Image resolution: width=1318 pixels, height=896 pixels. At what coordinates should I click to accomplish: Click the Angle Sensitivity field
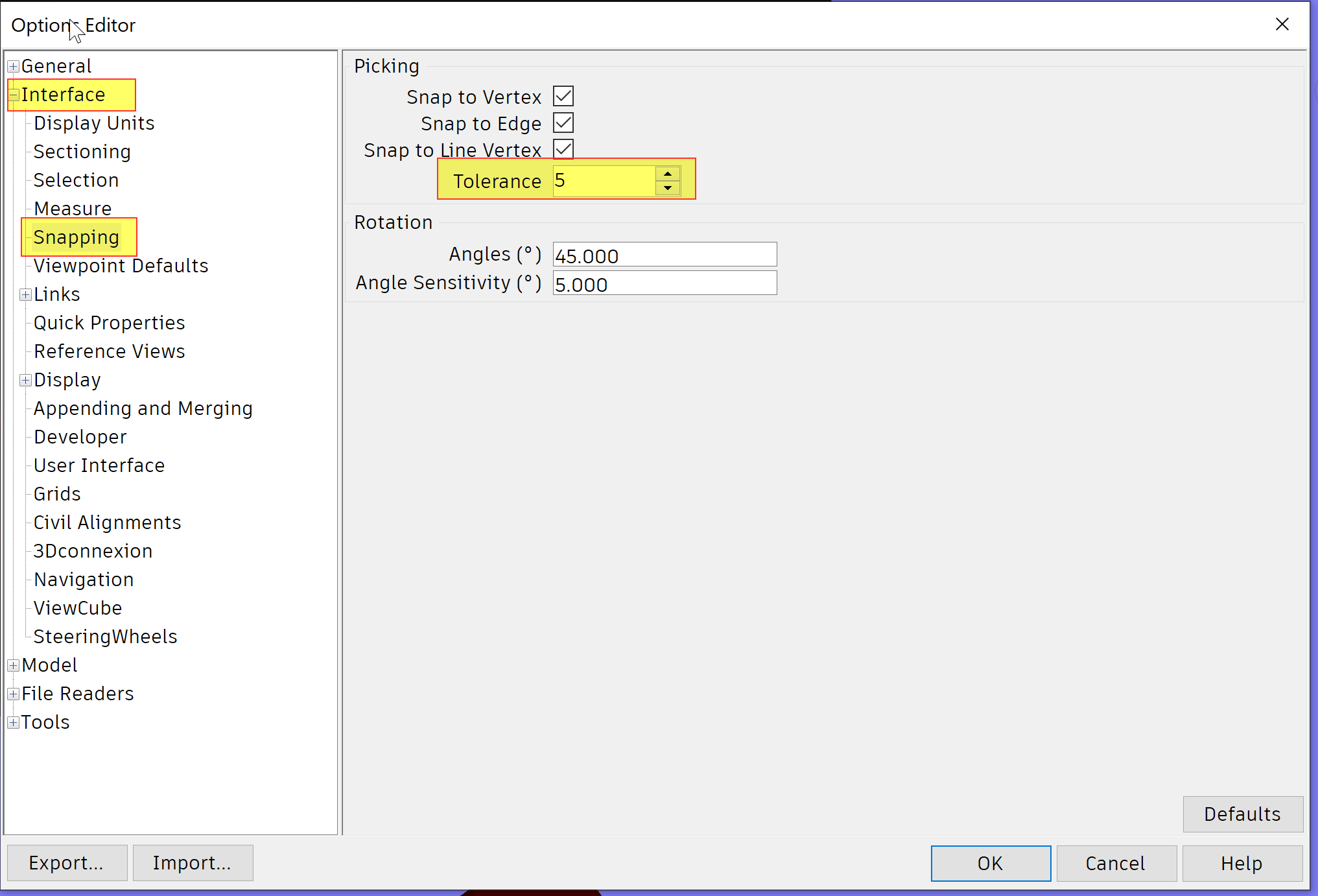(664, 283)
